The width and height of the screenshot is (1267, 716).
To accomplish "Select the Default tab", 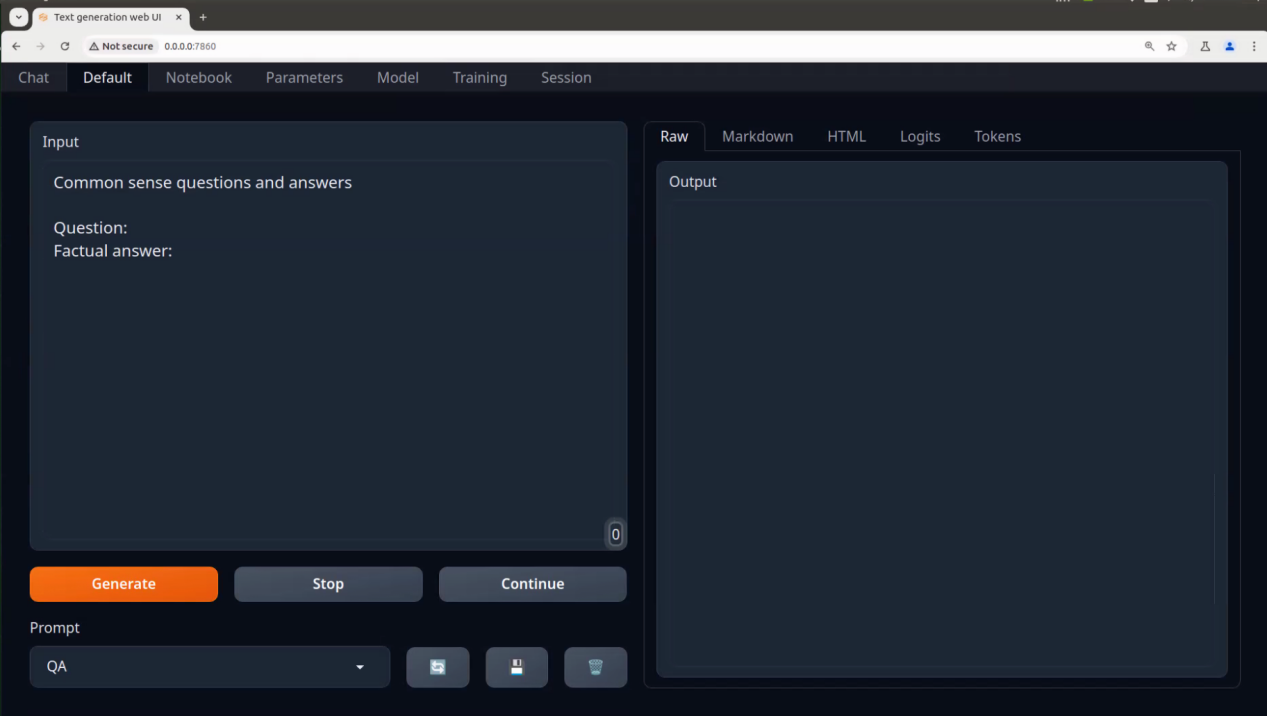I will point(107,77).
